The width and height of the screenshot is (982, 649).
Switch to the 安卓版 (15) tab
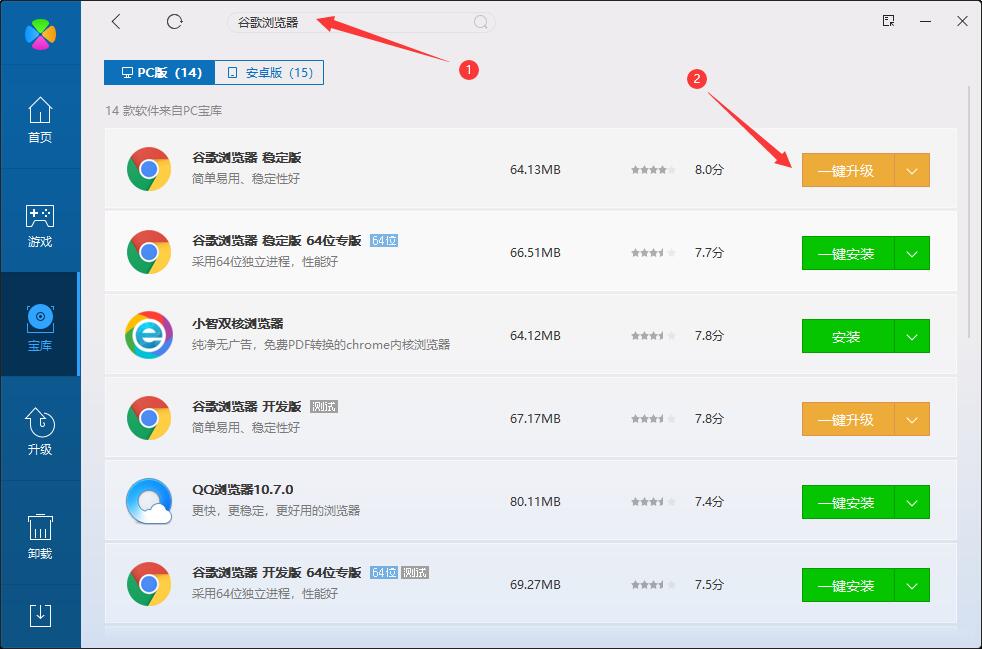(x=269, y=73)
